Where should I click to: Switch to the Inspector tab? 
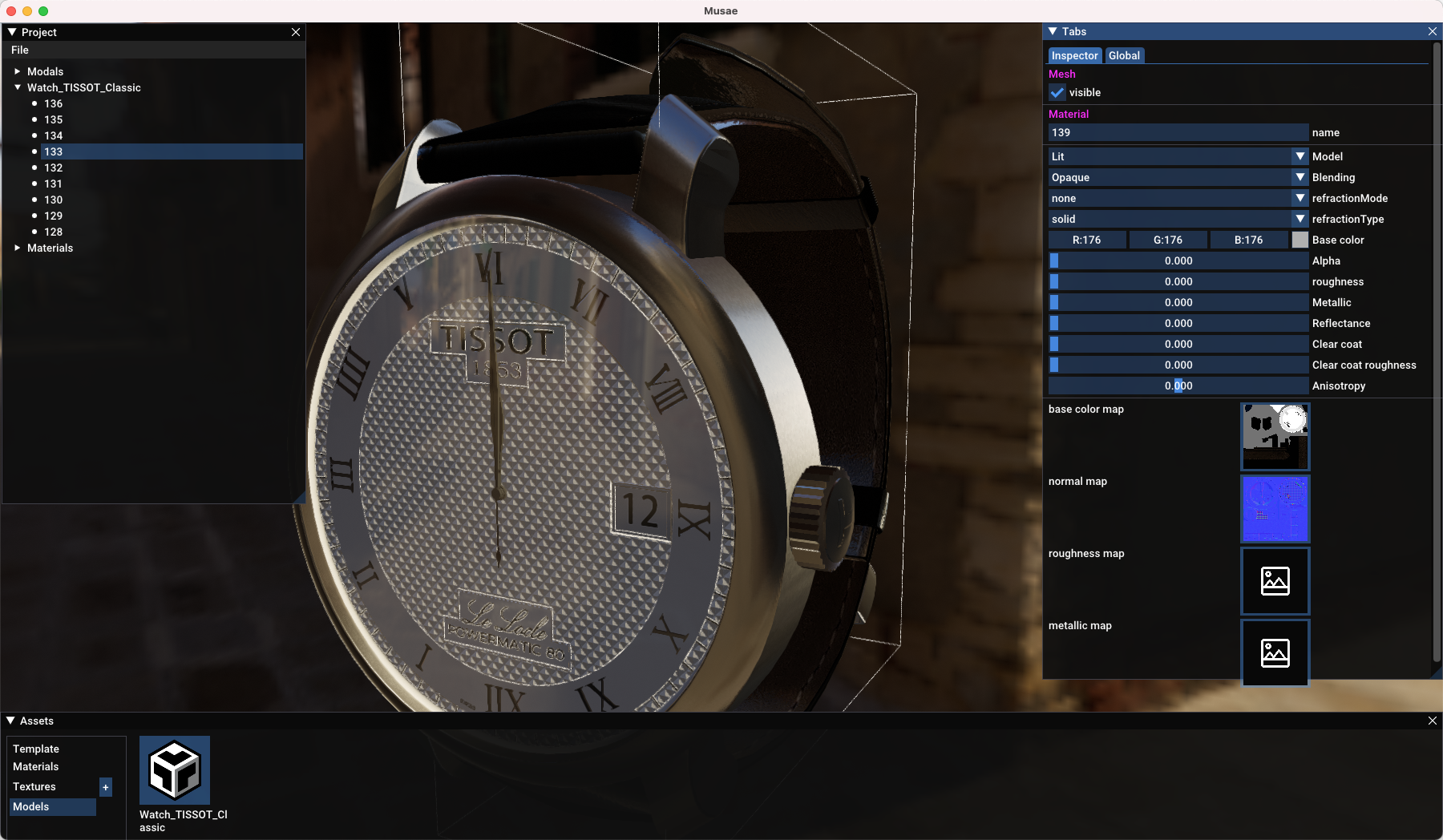1074,55
